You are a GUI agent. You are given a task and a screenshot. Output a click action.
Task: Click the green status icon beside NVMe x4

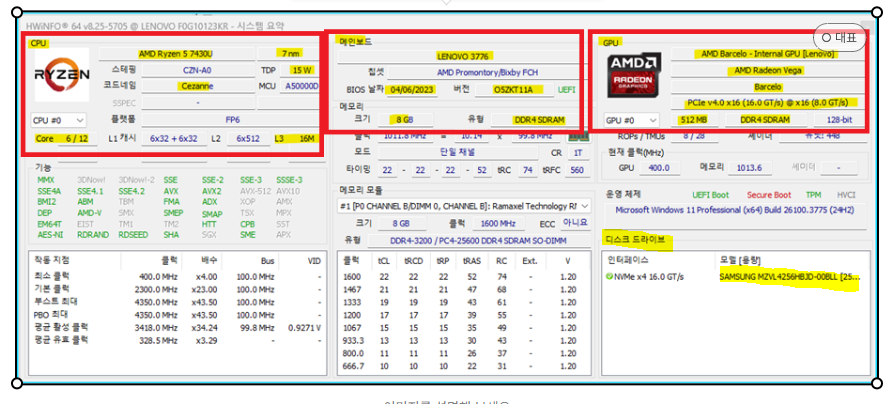tap(609, 277)
